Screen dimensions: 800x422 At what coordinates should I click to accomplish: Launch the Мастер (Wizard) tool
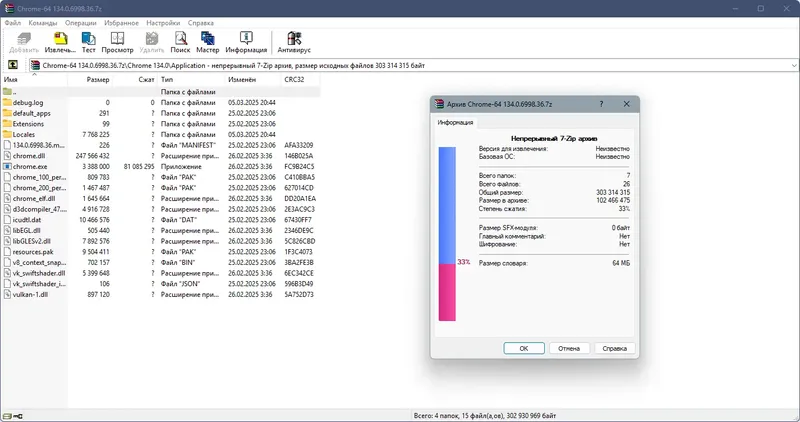(208, 42)
